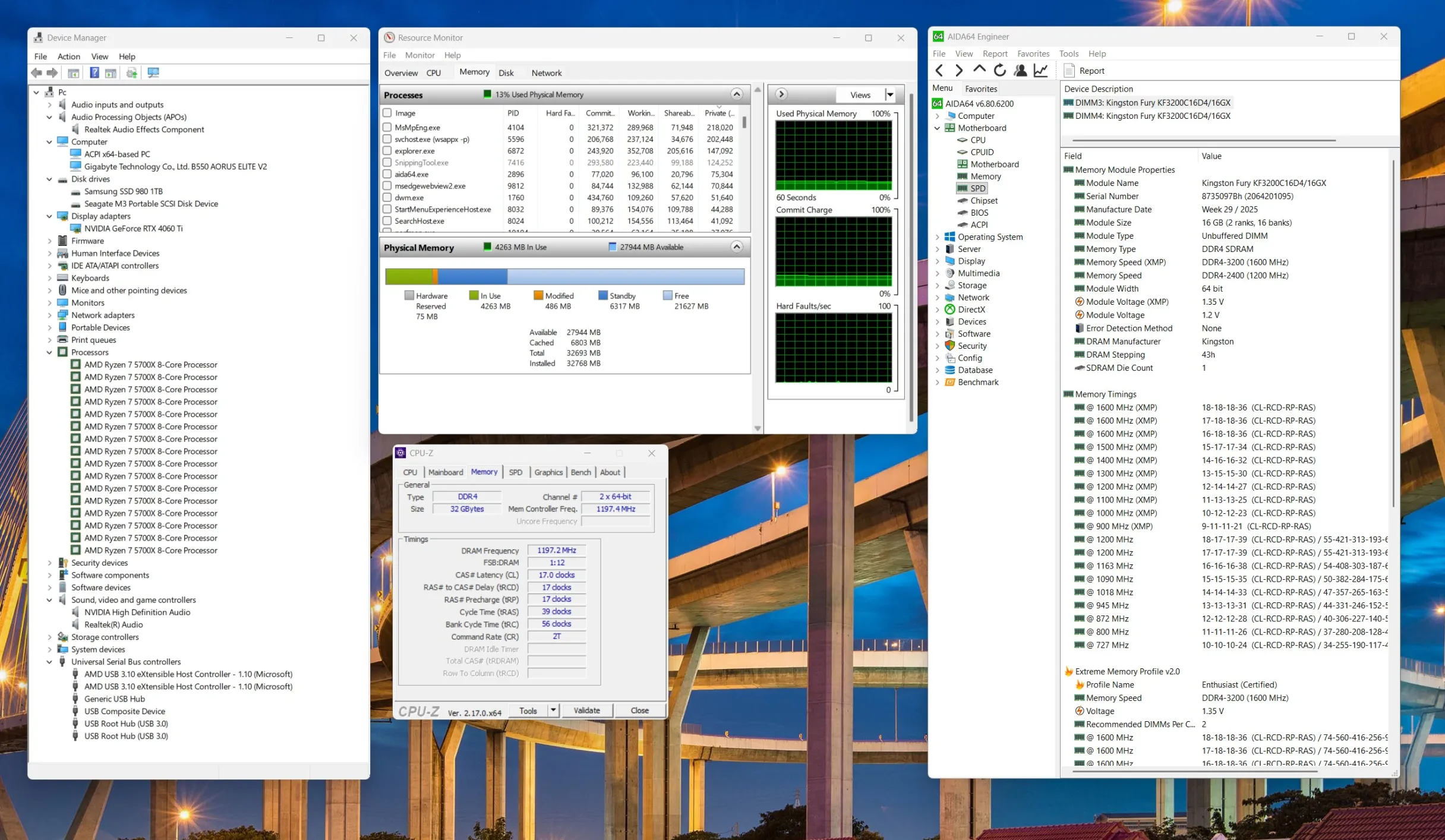Click Device Manager scan hardware monitor icon
The width and height of the screenshot is (1445, 840).
(153, 72)
